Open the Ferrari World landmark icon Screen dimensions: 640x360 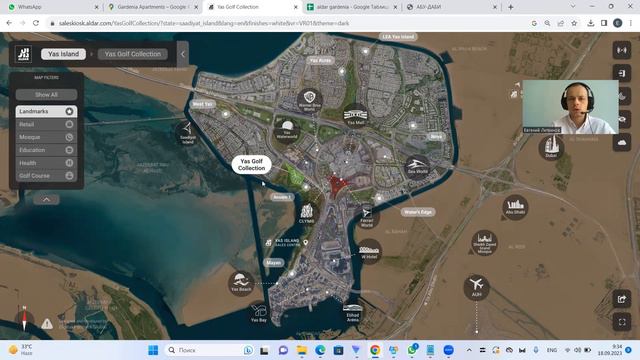point(367,216)
